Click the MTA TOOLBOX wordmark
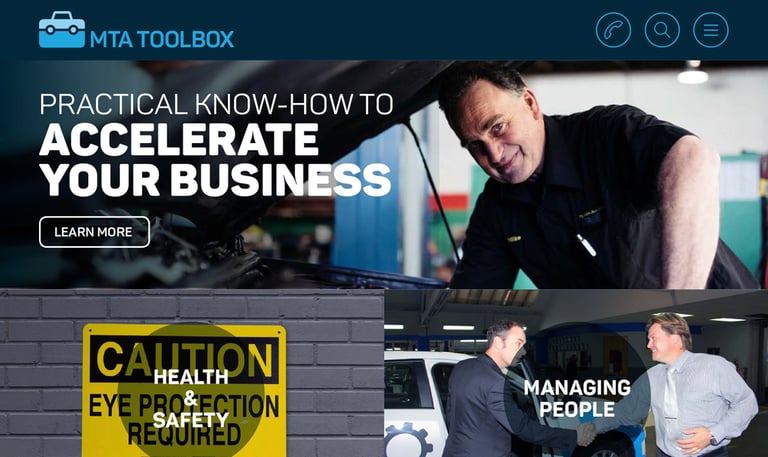The image size is (768, 457). tap(162, 39)
